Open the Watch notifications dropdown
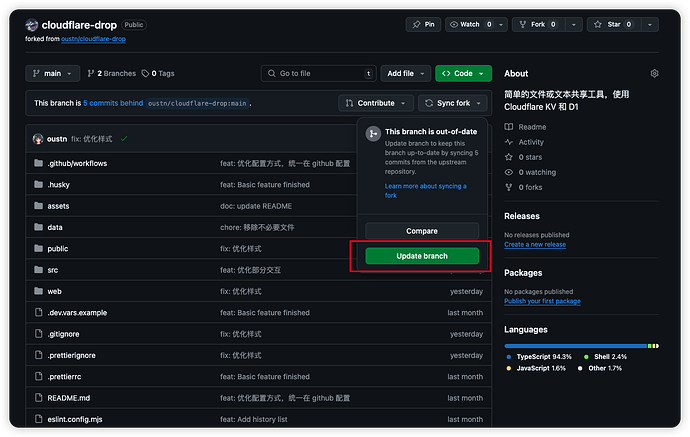This screenshot has width=690, height=437. [x=470, y=24]
